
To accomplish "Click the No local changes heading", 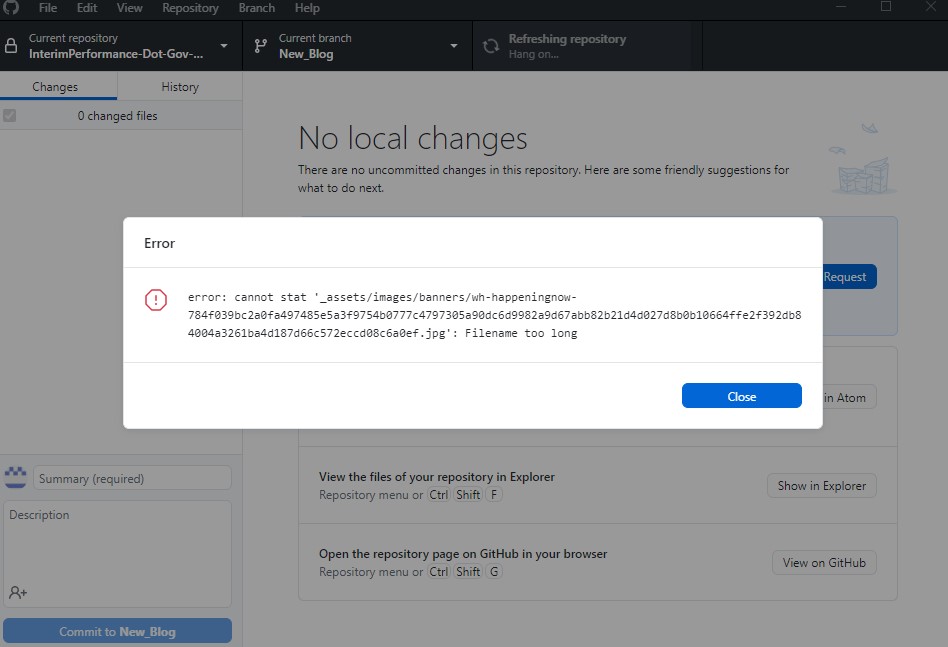I will [413, 138].
